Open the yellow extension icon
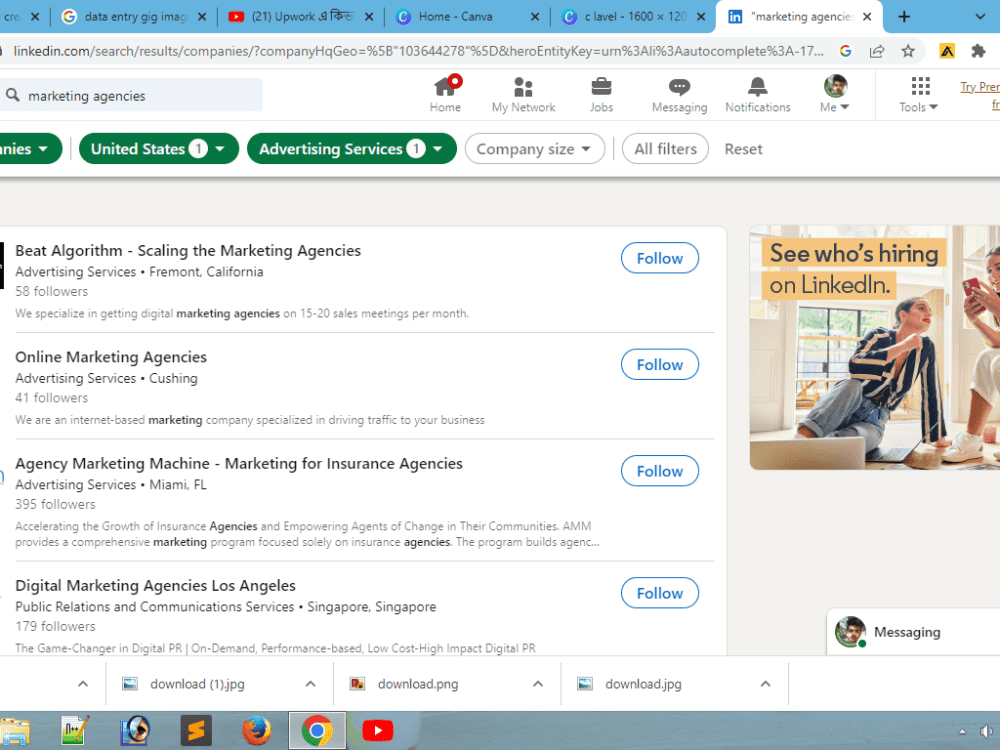 [x=947, y=51]
